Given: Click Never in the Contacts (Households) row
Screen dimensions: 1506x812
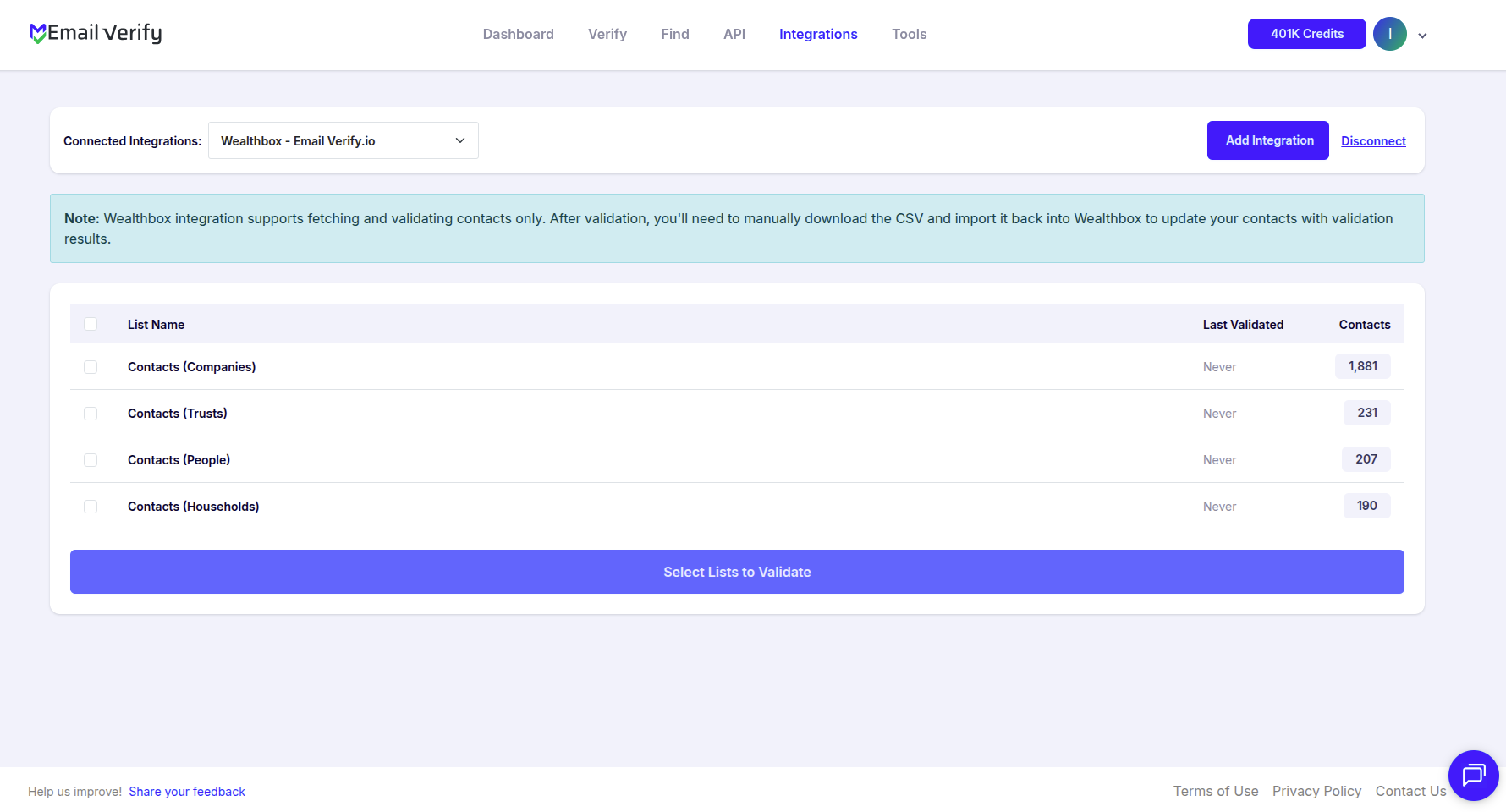Looking at the screenshot, I should (1220, 507).
